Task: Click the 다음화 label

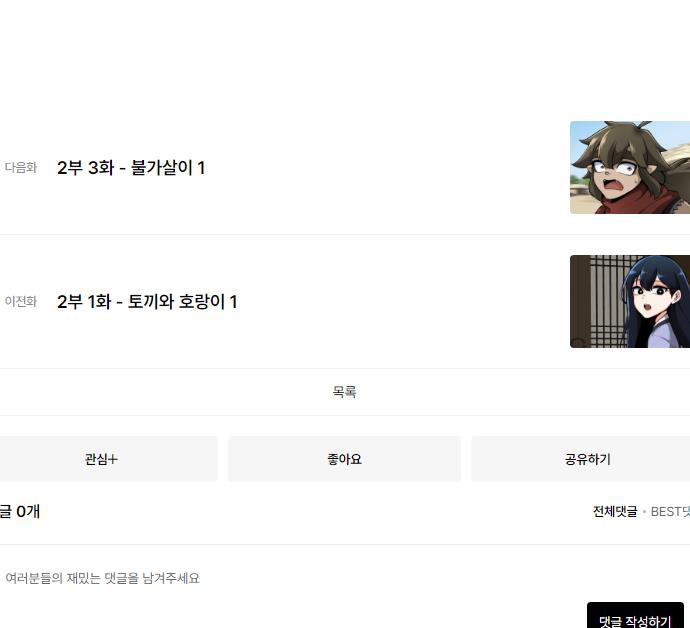Action: 21,168
